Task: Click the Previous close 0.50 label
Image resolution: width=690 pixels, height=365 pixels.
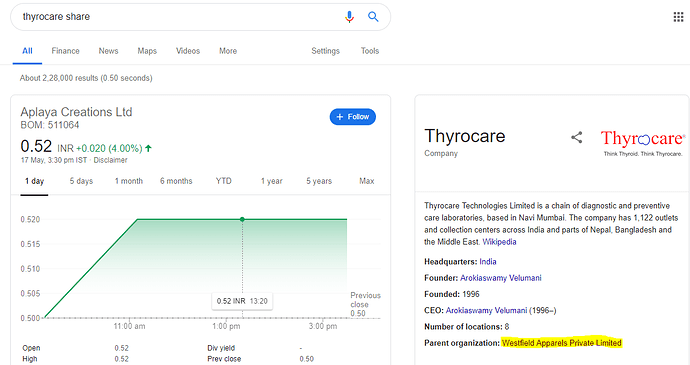Action: (x=365, y=304)
